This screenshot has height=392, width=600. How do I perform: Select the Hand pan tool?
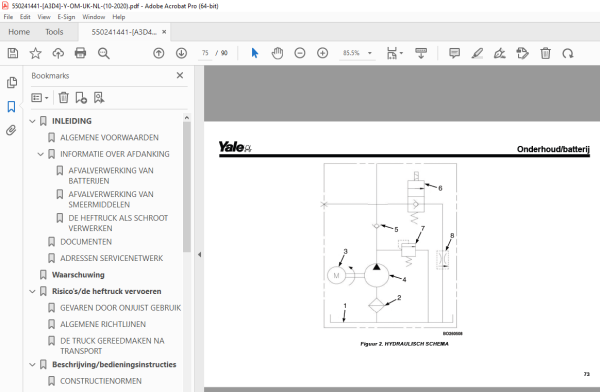tap(277, 53)
